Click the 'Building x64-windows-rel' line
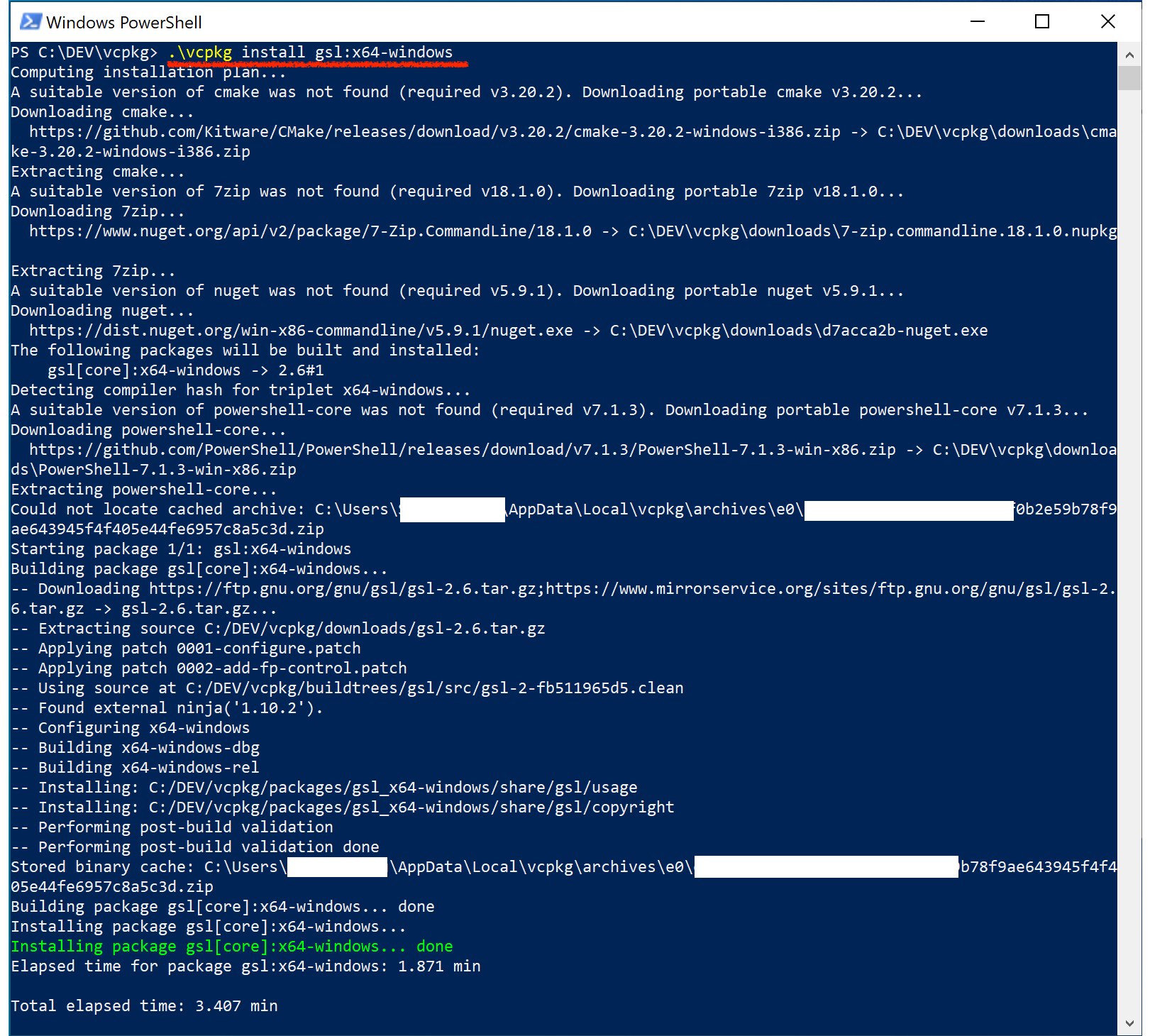Viewport: 1150px width, 1036px height. (135, 768)
